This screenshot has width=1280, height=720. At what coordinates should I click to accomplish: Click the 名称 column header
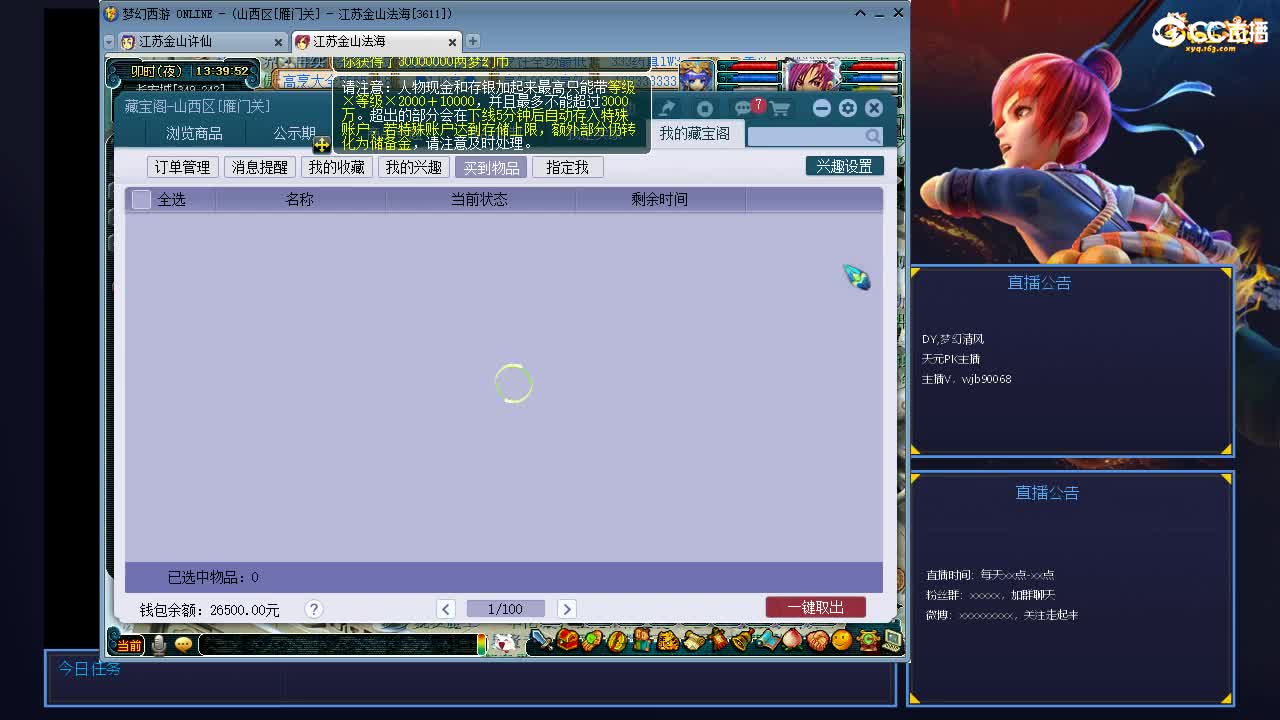[x=300, y=200]
